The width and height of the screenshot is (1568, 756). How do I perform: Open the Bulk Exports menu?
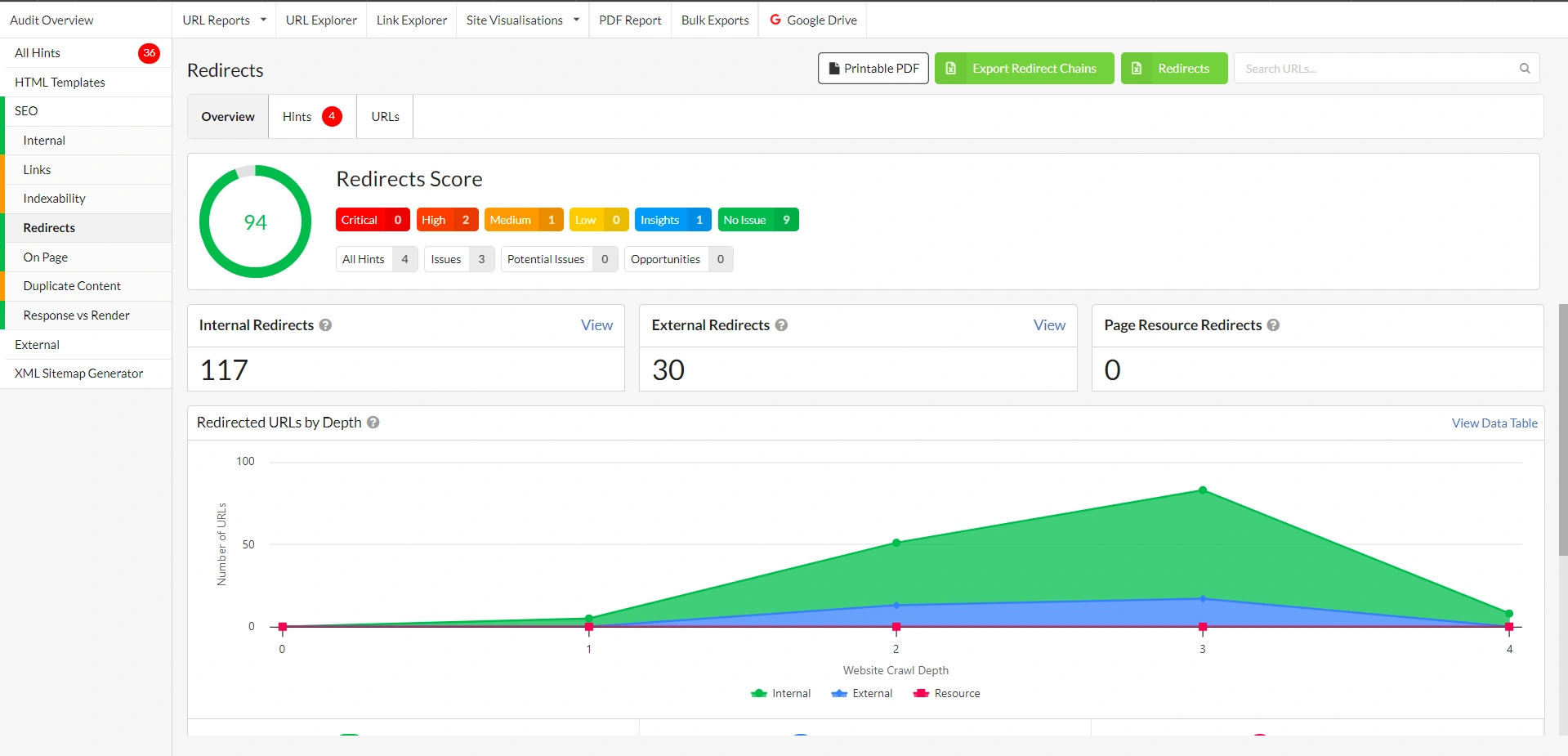point(714,20)
